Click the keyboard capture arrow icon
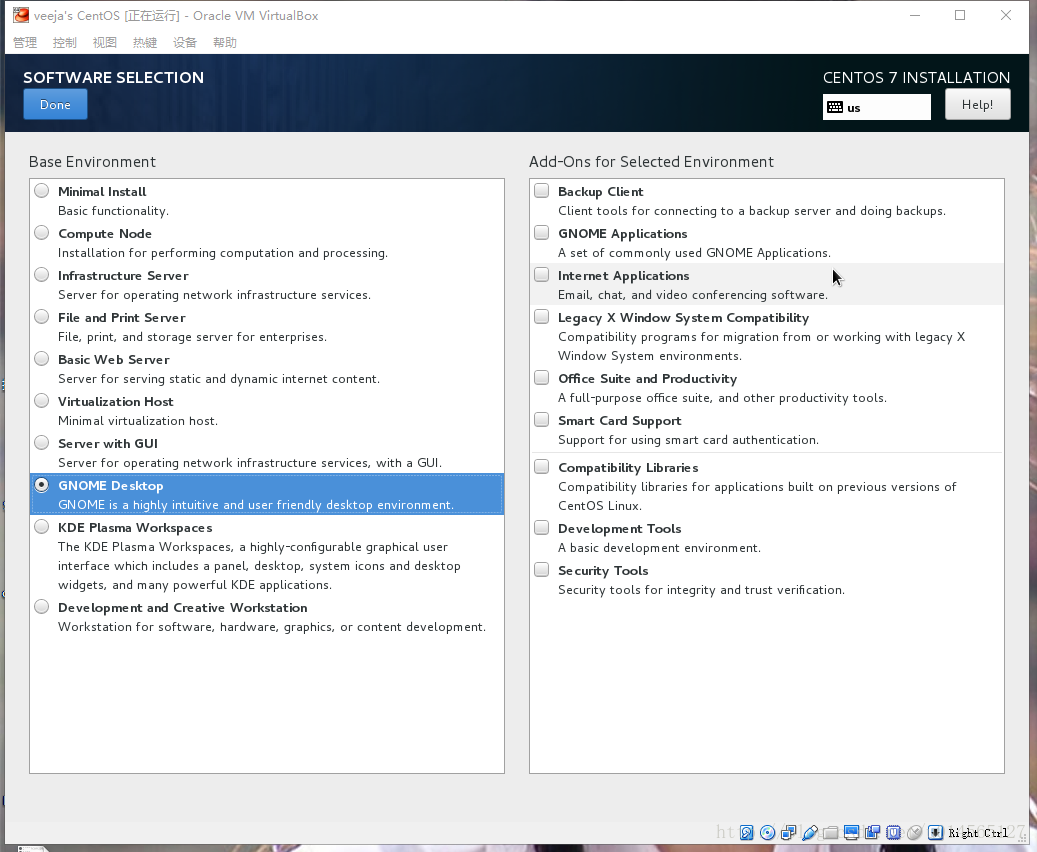The height and width of the screenshot is (852, 1037). pyautogui.click(x=935, y=833)
